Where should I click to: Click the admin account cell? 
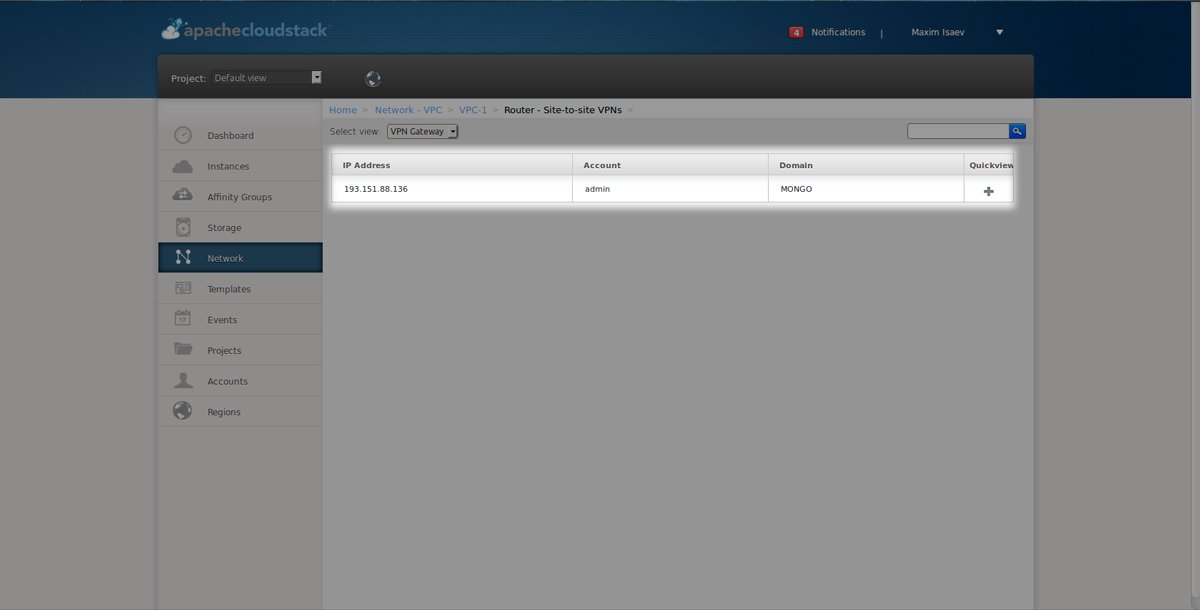click(670, 189)
